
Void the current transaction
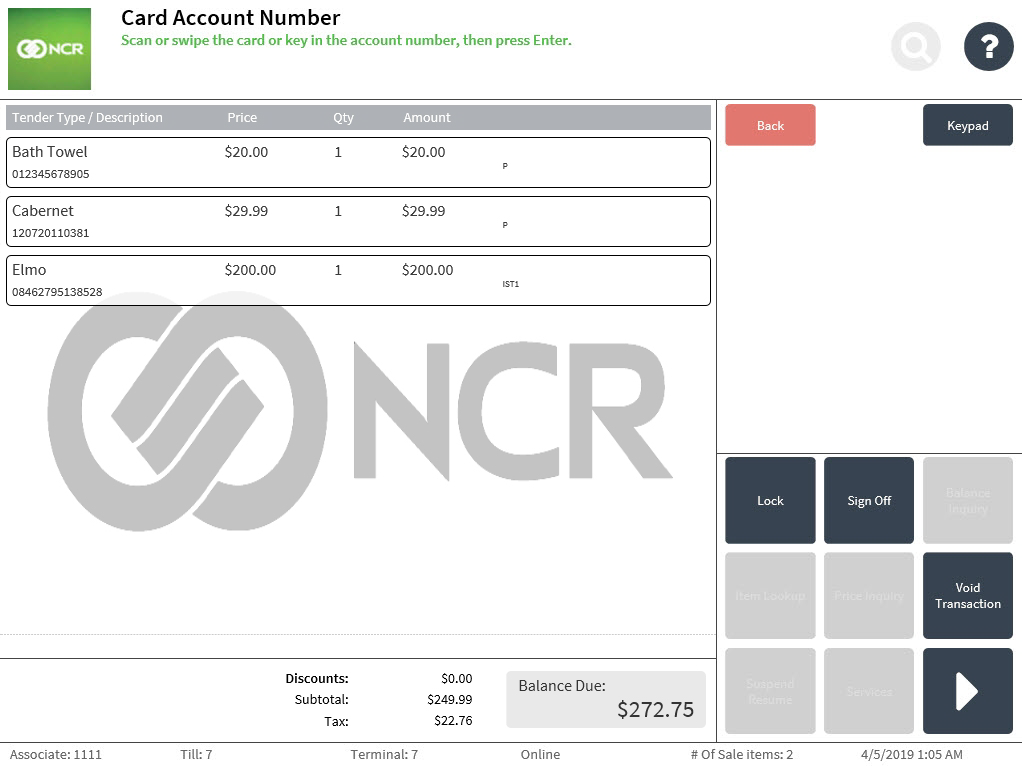tap(967, 595)
